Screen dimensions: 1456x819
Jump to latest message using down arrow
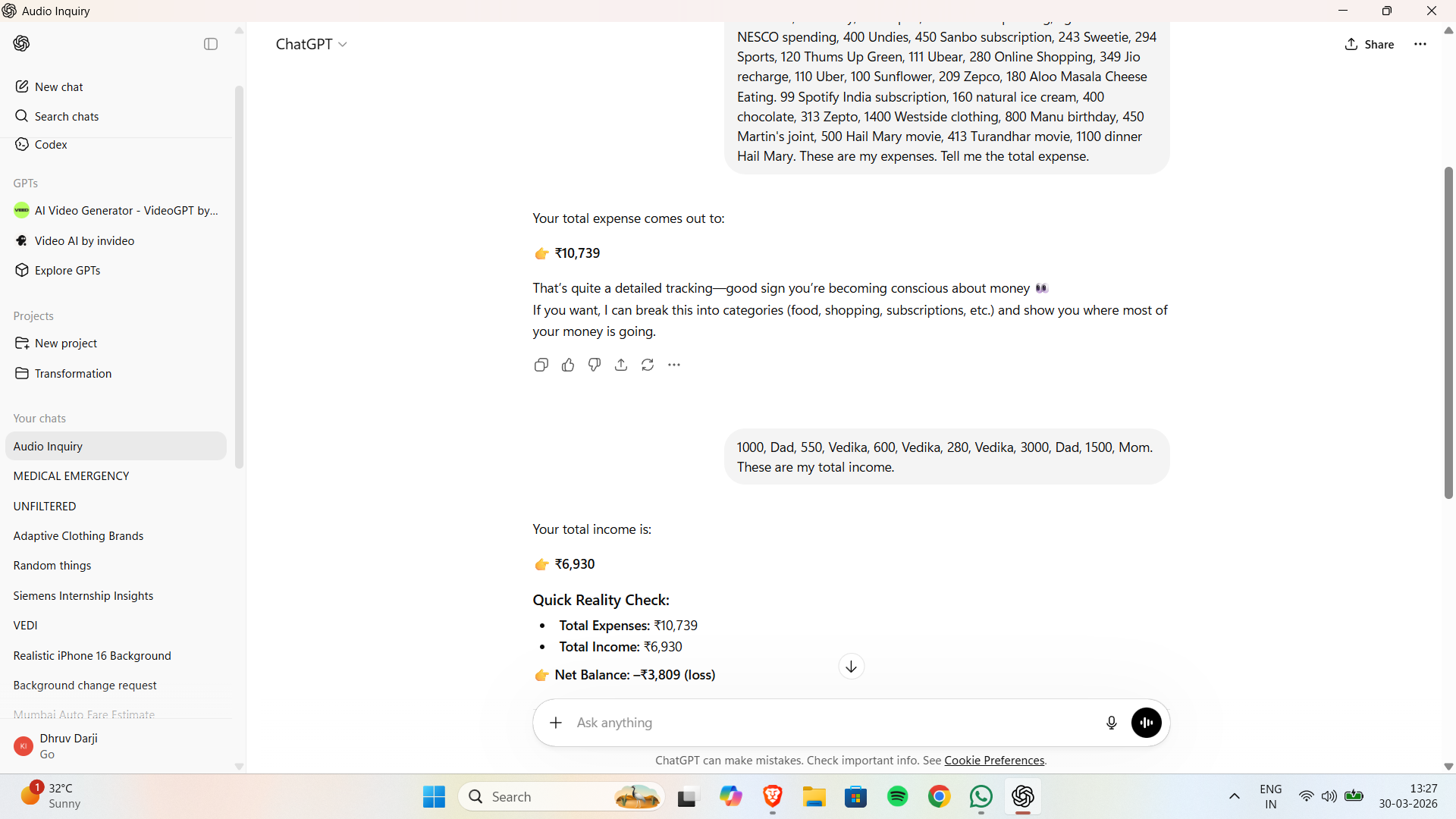(x=851, y=667)
